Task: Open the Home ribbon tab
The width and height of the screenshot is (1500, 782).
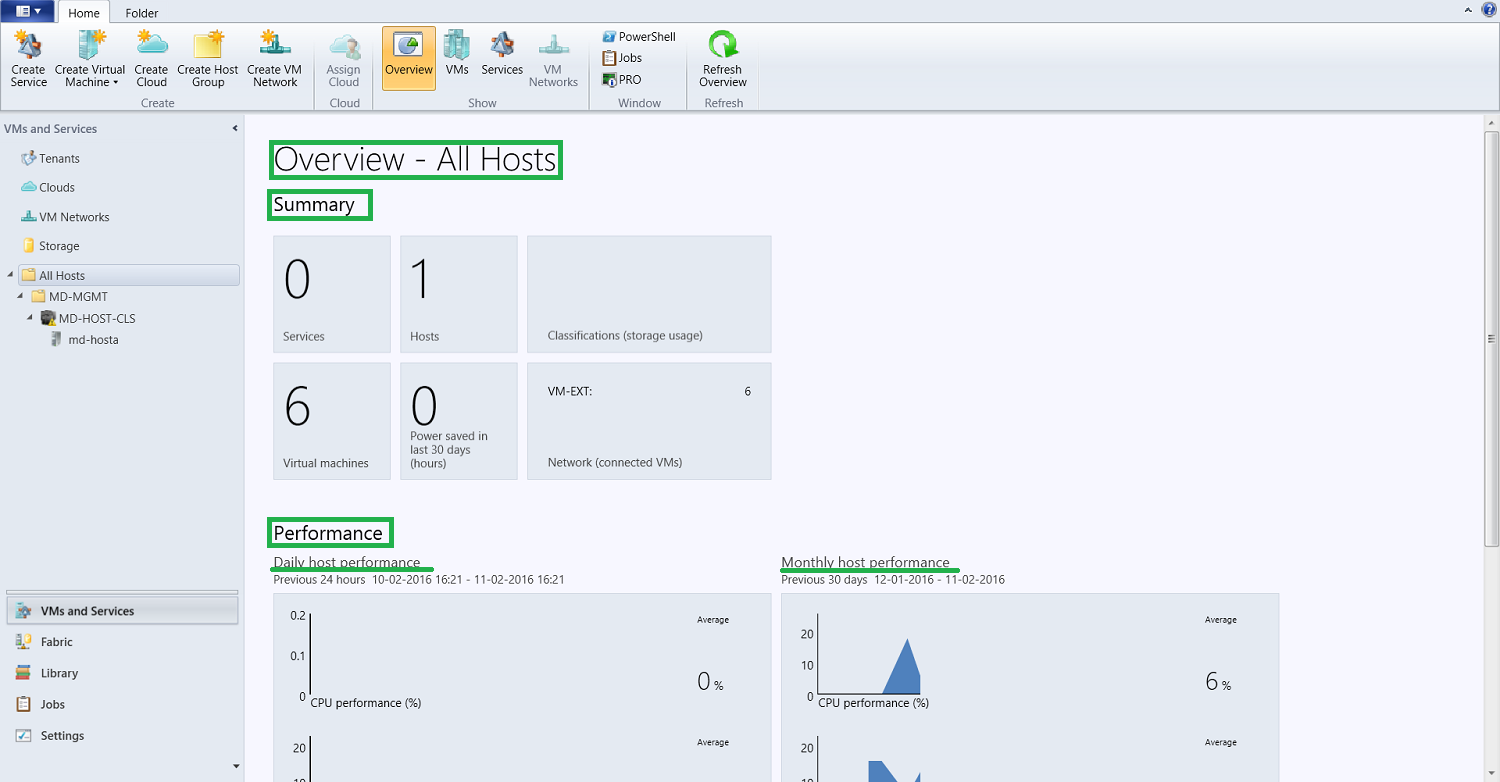Action: [x=83, y=13]
